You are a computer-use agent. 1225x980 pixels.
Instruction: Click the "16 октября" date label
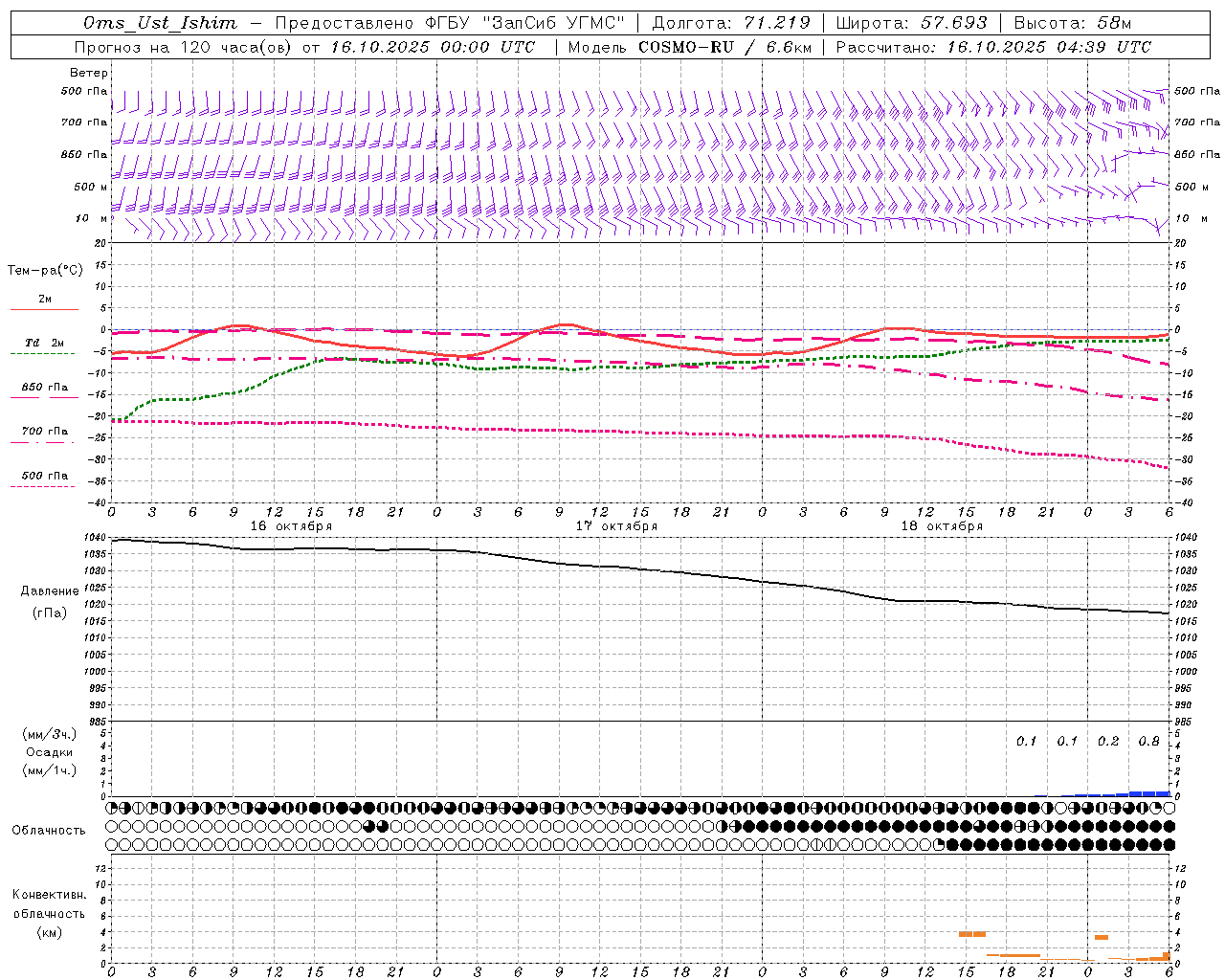[291, 526]
